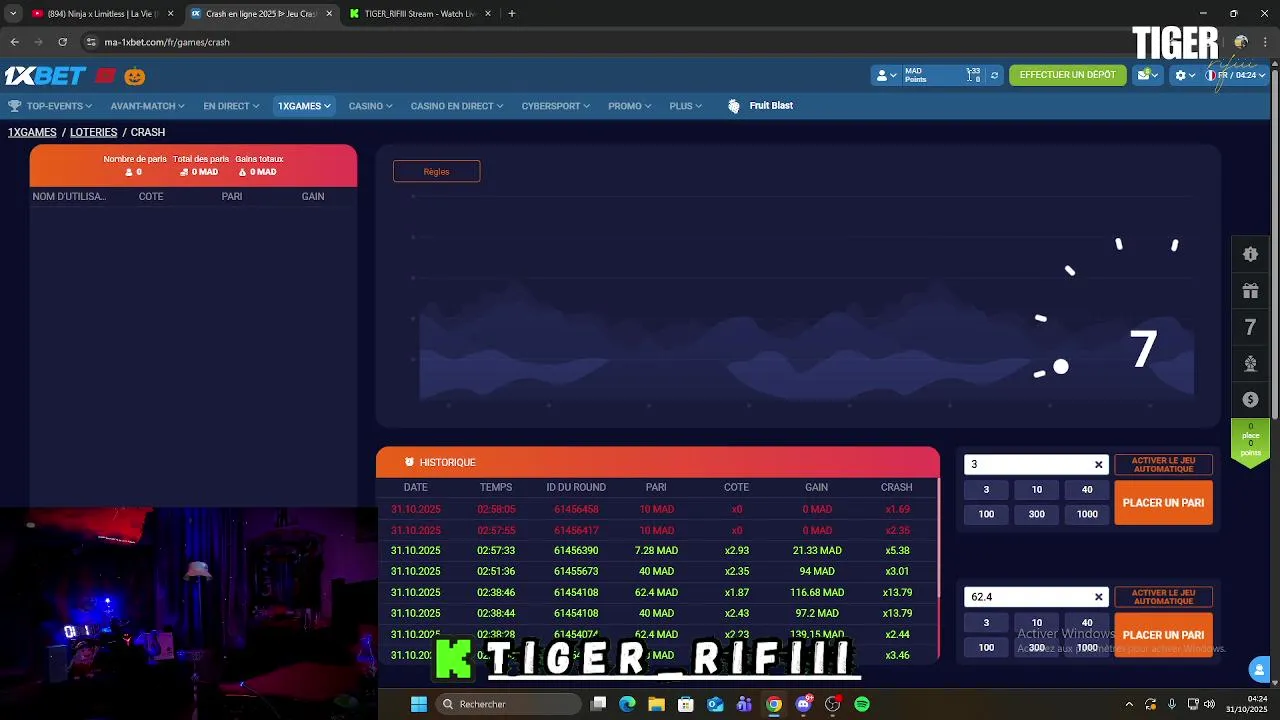Click the gift box icon in right sidebar
This screenshot has height=720, width=1280.
click(1250, 291)
